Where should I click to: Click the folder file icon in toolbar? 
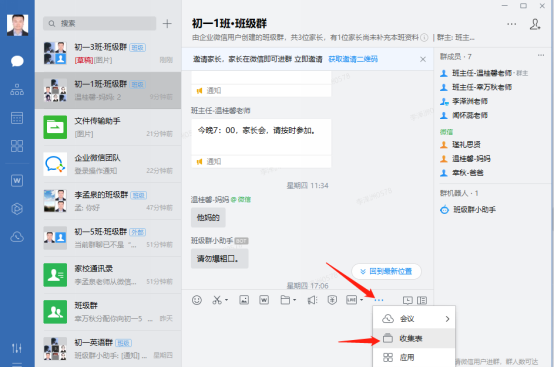coord(285,300)
